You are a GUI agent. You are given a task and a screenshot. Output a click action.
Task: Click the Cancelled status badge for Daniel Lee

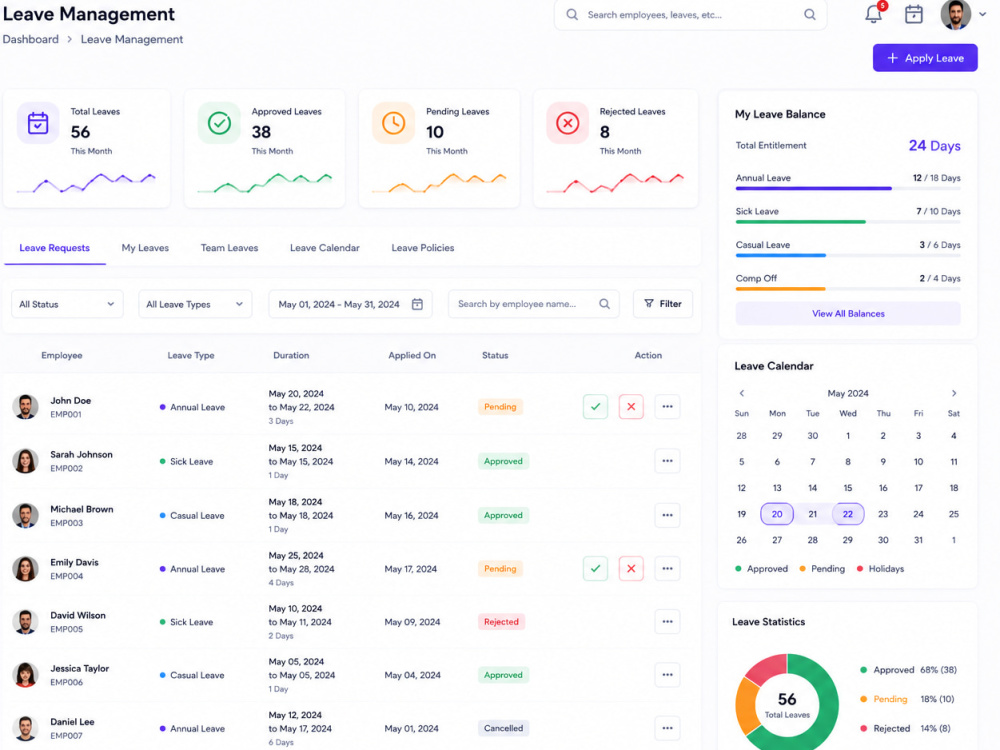pyautogui.click(x=503, y=728)
